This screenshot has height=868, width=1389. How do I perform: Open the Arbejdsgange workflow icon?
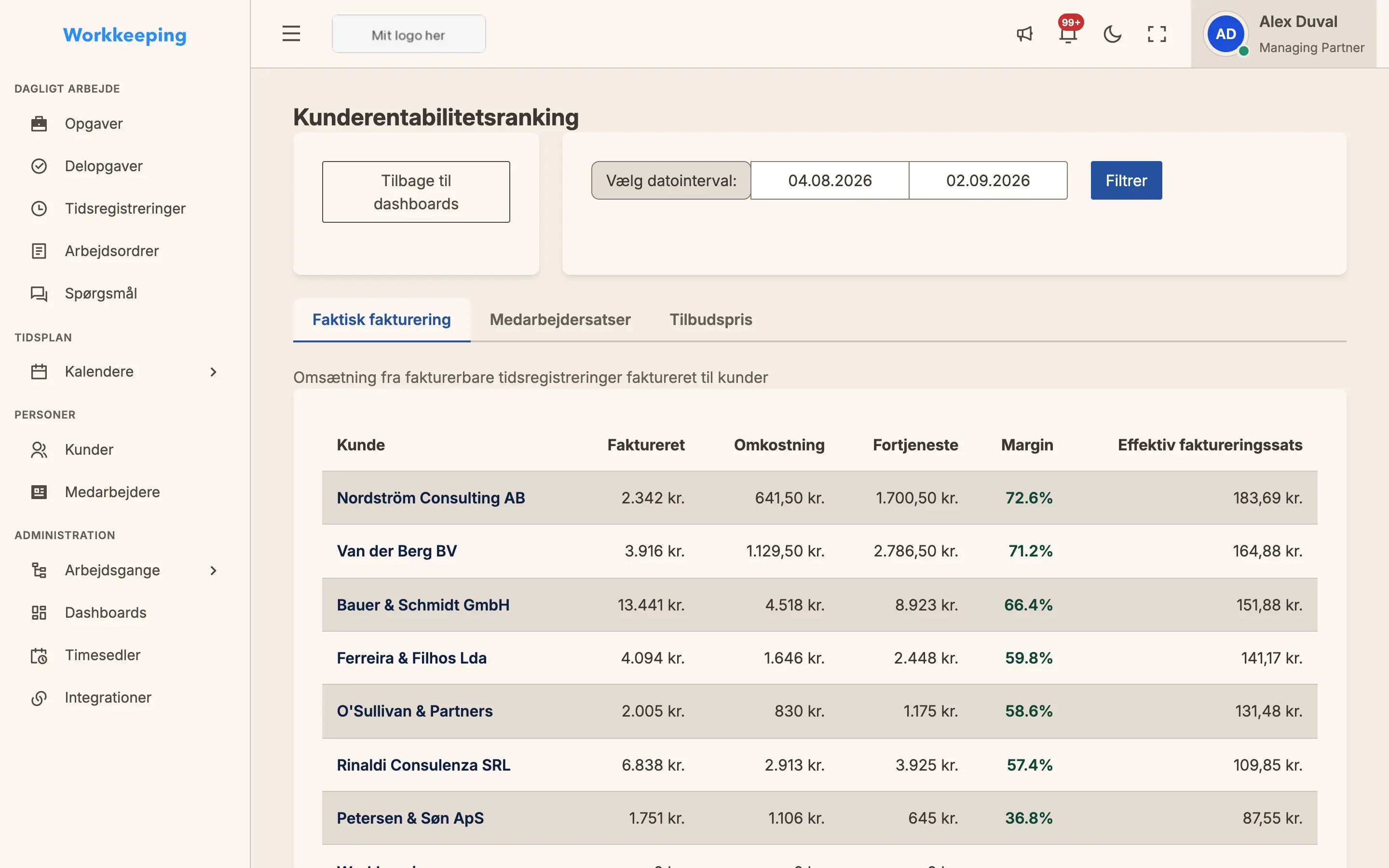pyautogui.click(x=39, y=570)
